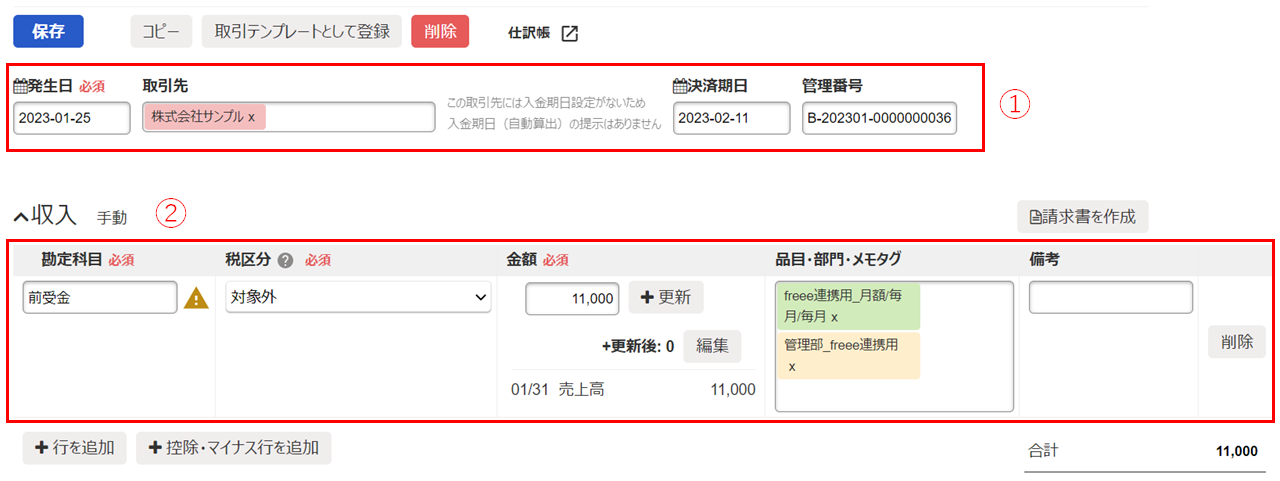Click the 備考 text input field
Viewport: 1280px width, 481px height.
pos(1110,297)
